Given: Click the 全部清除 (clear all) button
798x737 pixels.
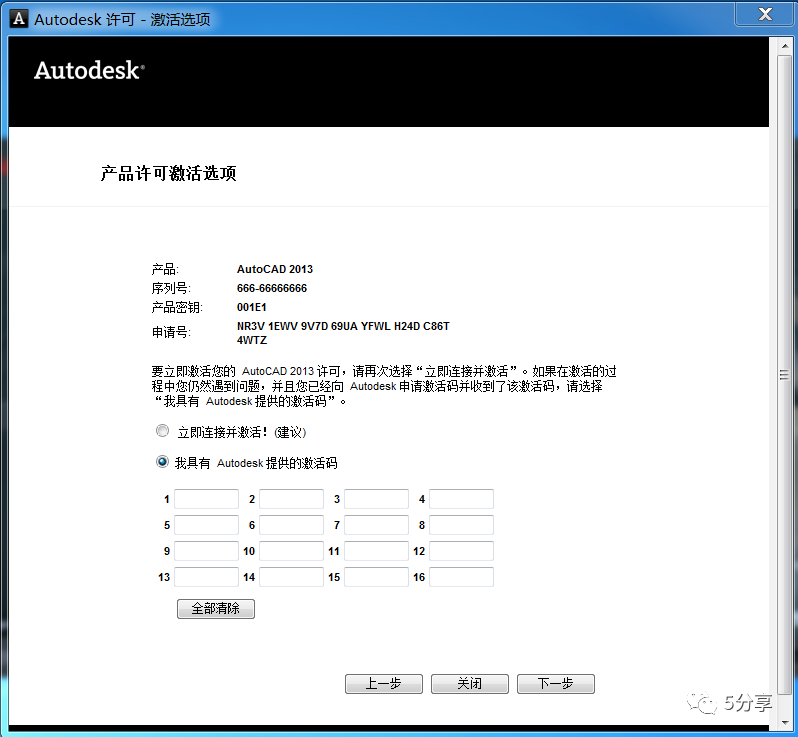Looking at the screenshot, I should point(216,608).
